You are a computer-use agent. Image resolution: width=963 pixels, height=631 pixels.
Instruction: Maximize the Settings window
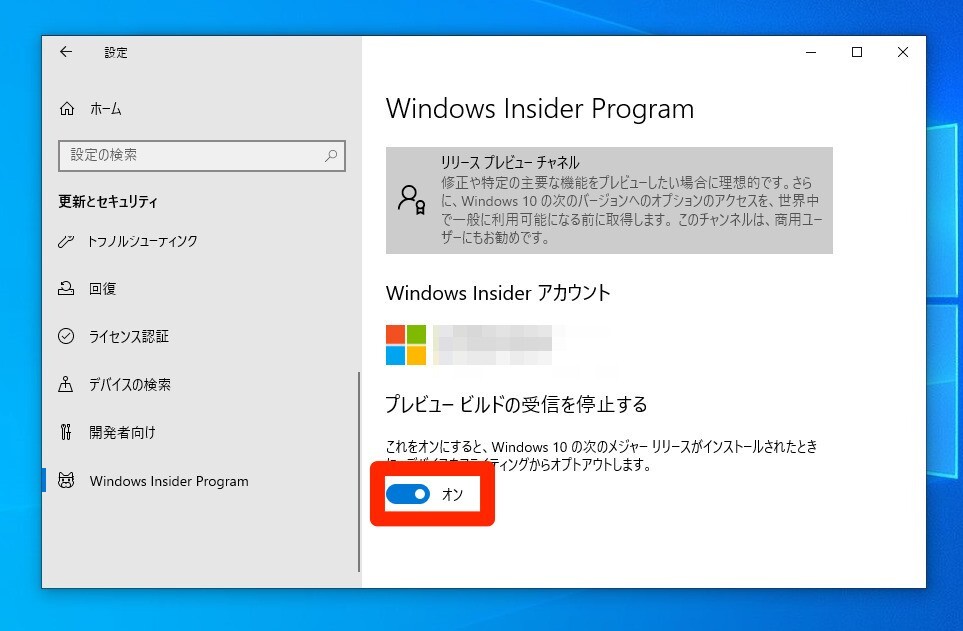(x=857, y=52)
